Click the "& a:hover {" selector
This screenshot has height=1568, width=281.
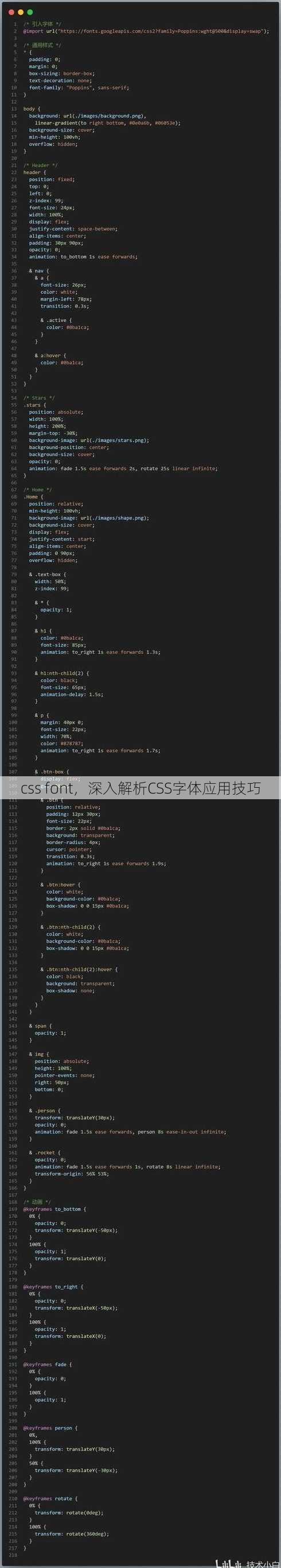(50, 356)
